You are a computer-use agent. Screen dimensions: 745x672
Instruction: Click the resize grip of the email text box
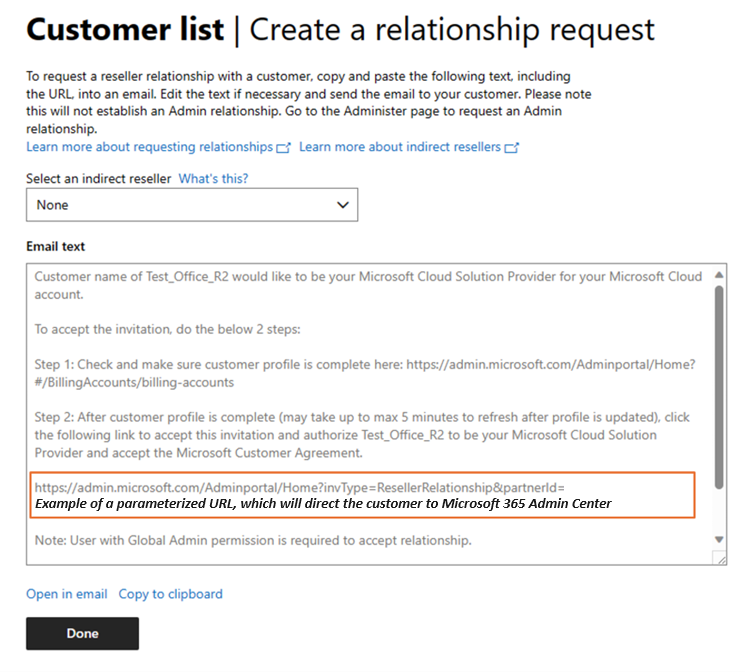720,560
